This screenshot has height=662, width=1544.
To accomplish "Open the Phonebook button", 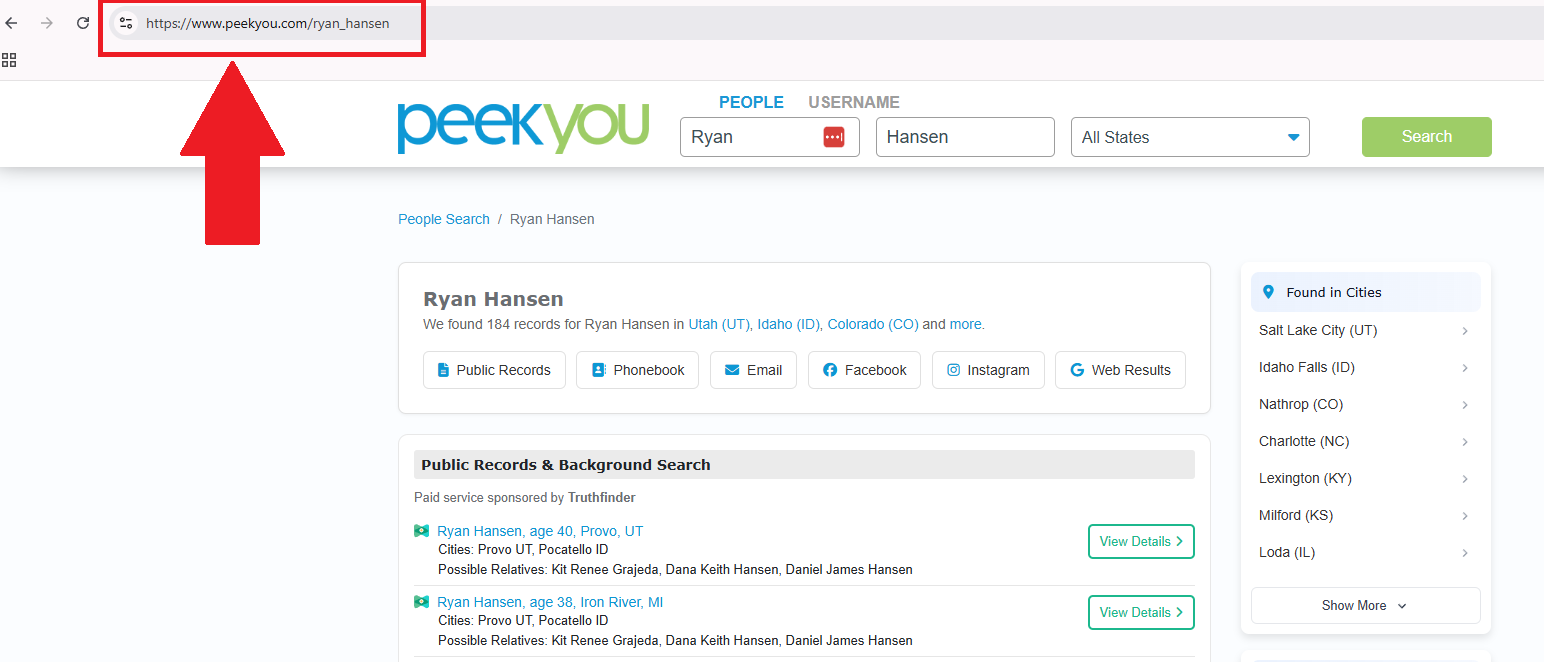I will (637, 370).
